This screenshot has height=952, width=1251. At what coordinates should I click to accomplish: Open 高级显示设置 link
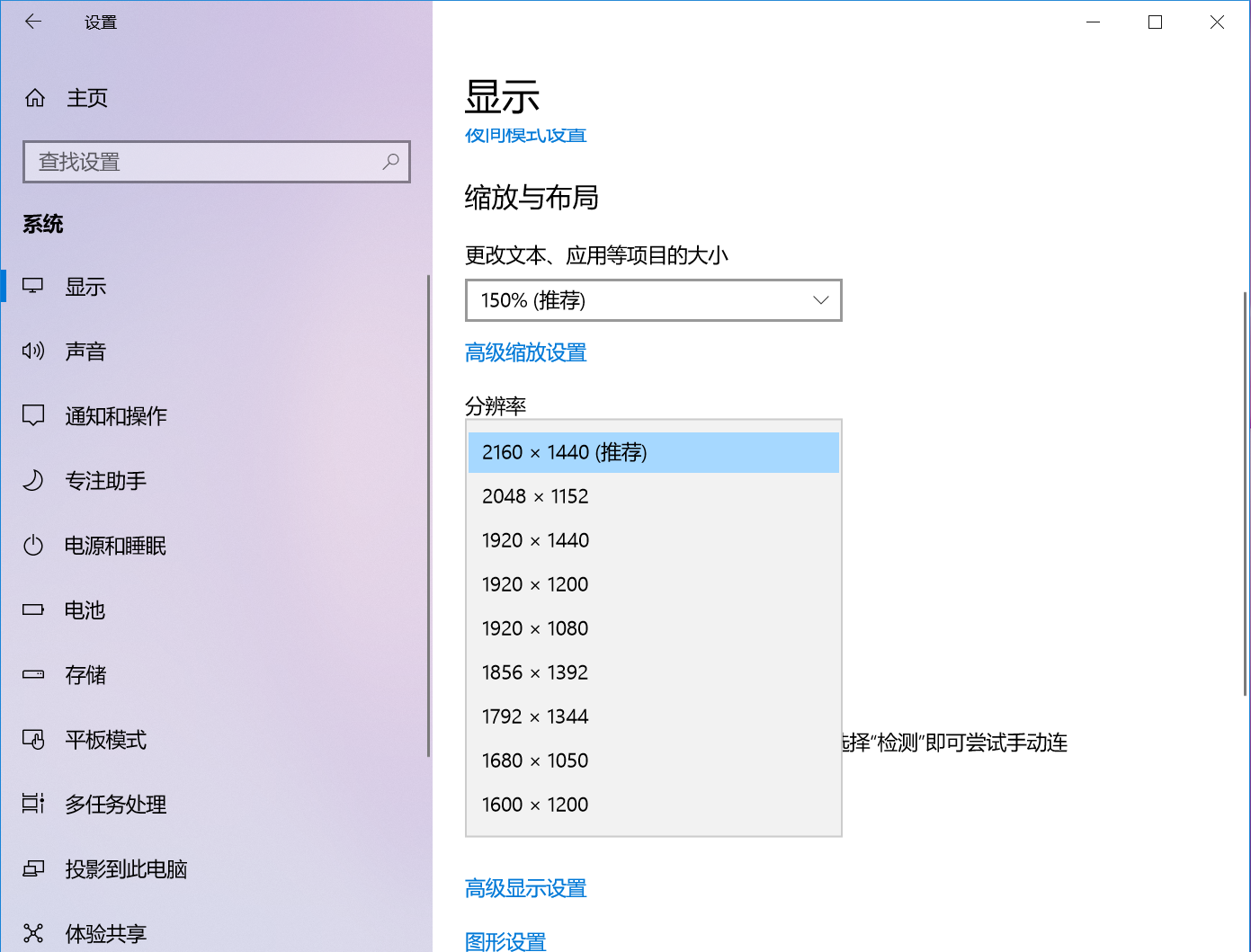pyautogui.click(x=525, y=888)
